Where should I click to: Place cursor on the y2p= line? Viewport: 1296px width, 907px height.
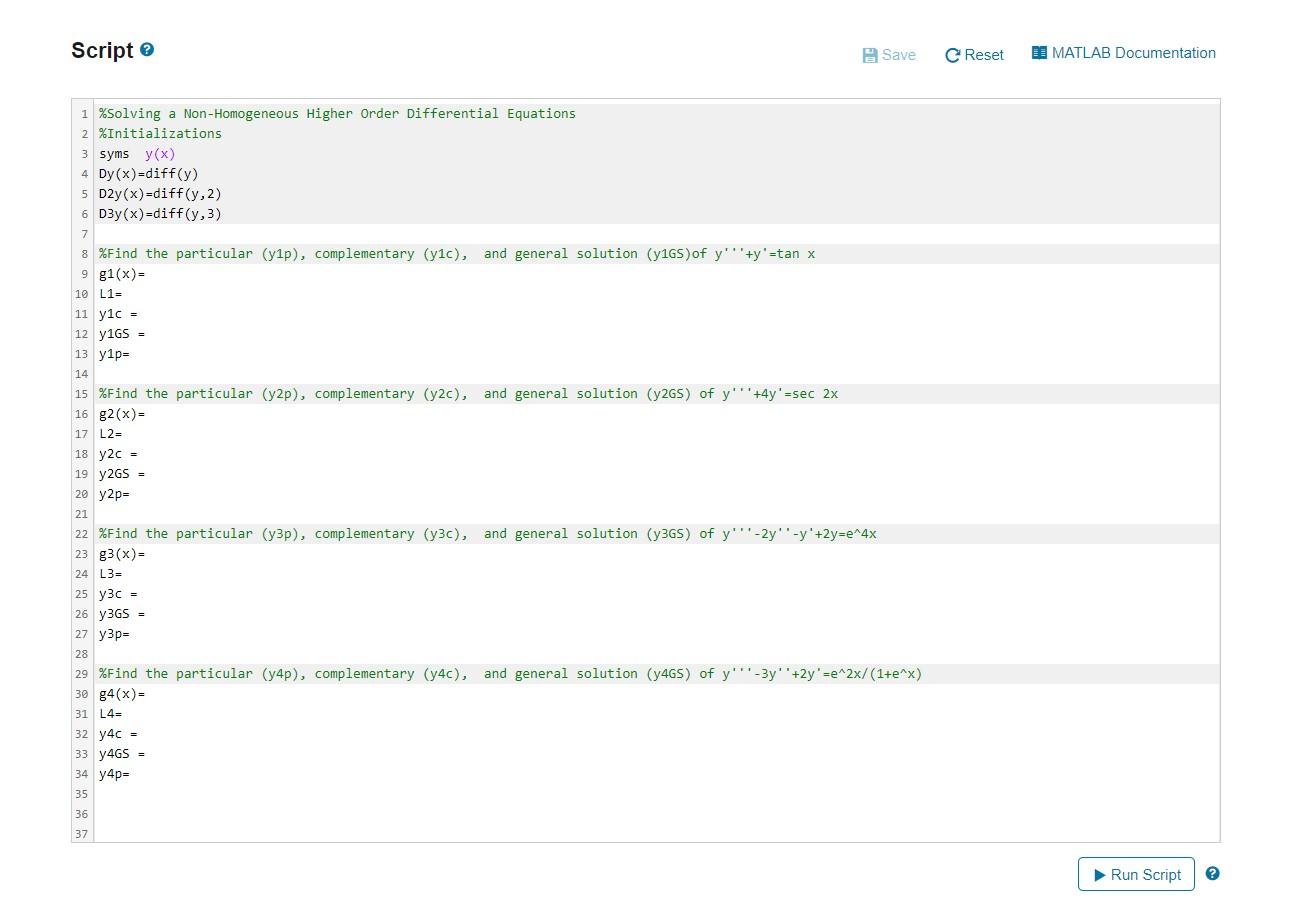(x=657, y=494)
